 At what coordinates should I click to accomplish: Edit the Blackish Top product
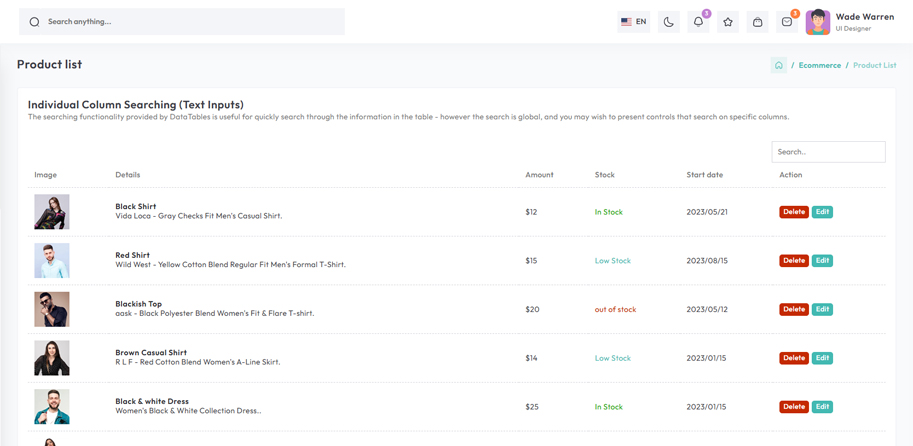coord(822,309)
